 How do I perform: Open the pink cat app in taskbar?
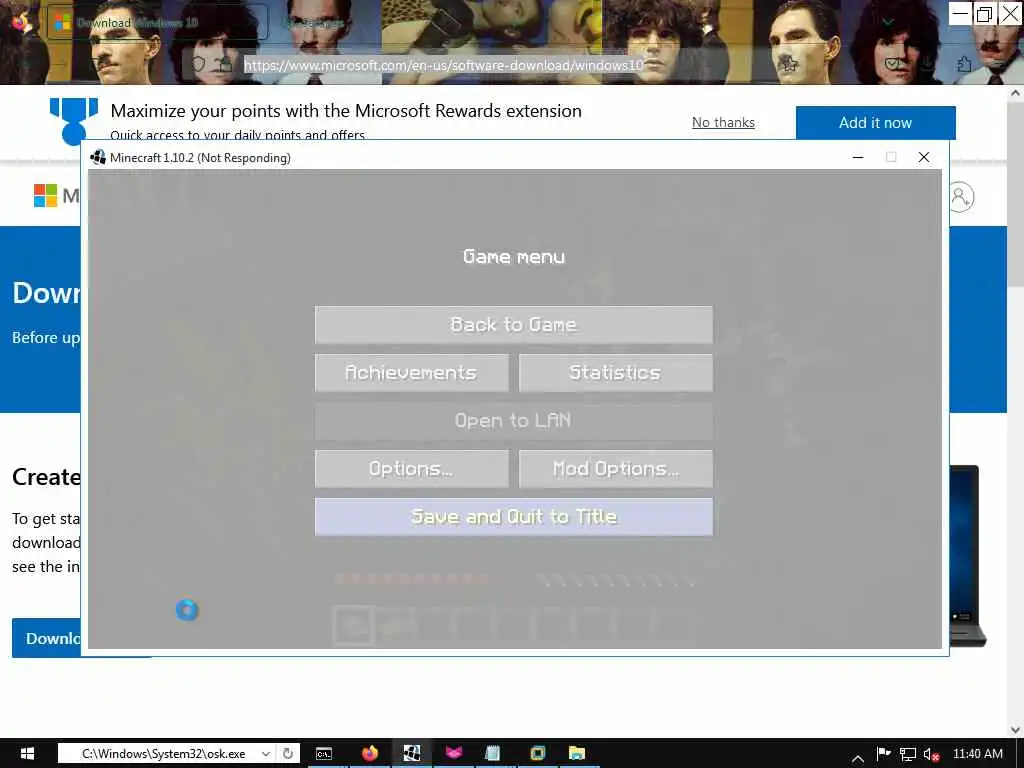point(453,753)
